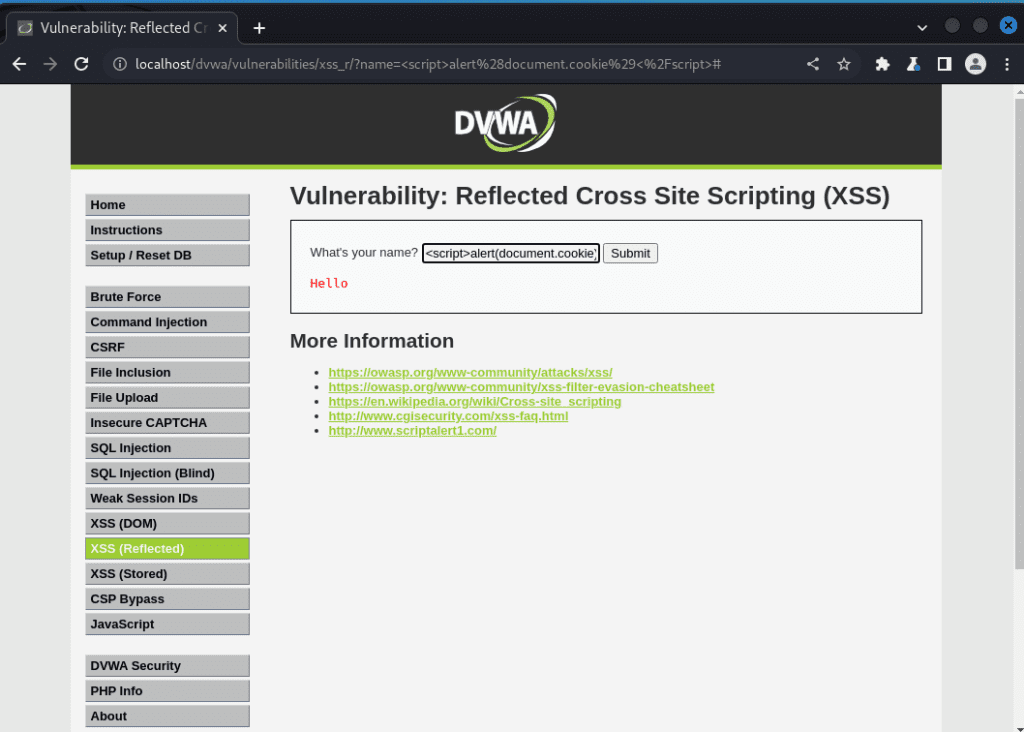Image resolution: width=1024 pixels, height=732 pixels.
Task: Click the browser back arrow
Action: 20,64
